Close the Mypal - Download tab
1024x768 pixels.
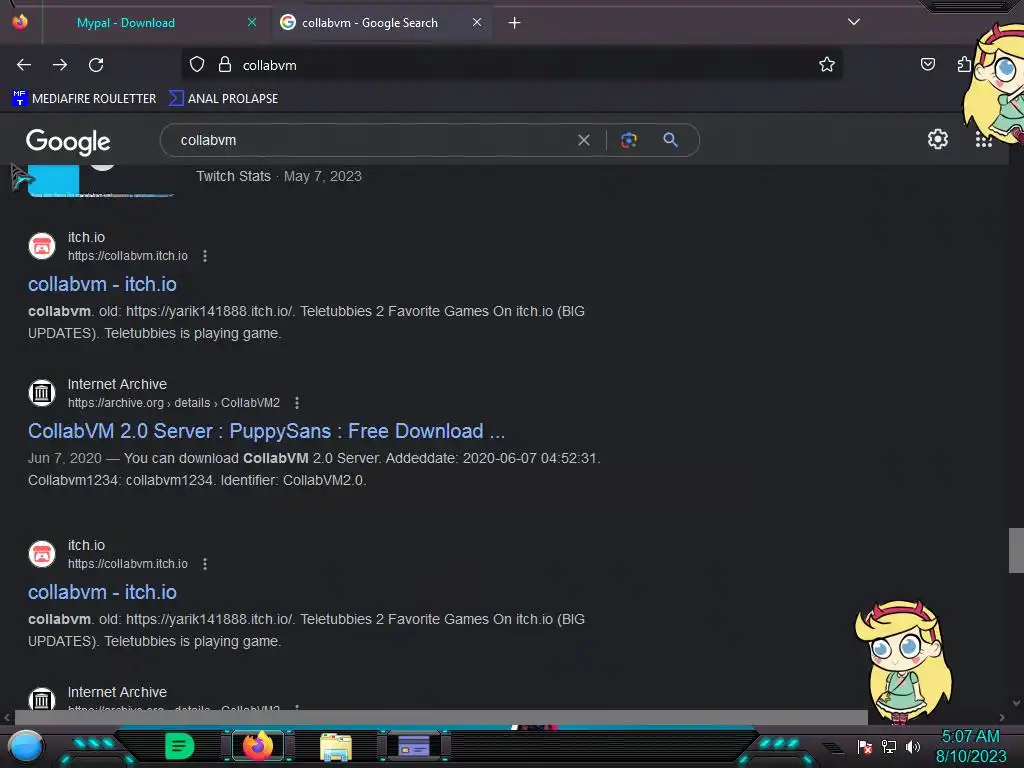coord(251,22)
